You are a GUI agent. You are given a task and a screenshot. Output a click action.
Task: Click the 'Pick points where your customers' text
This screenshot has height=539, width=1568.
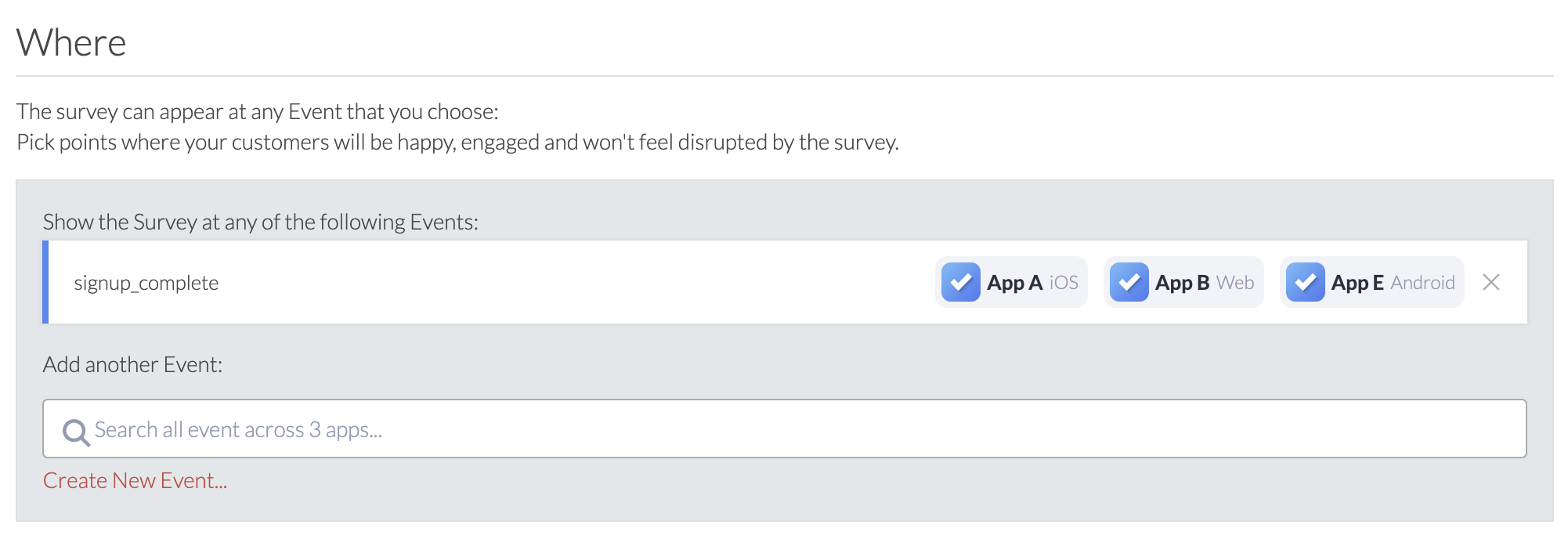(x=457, y=143)
